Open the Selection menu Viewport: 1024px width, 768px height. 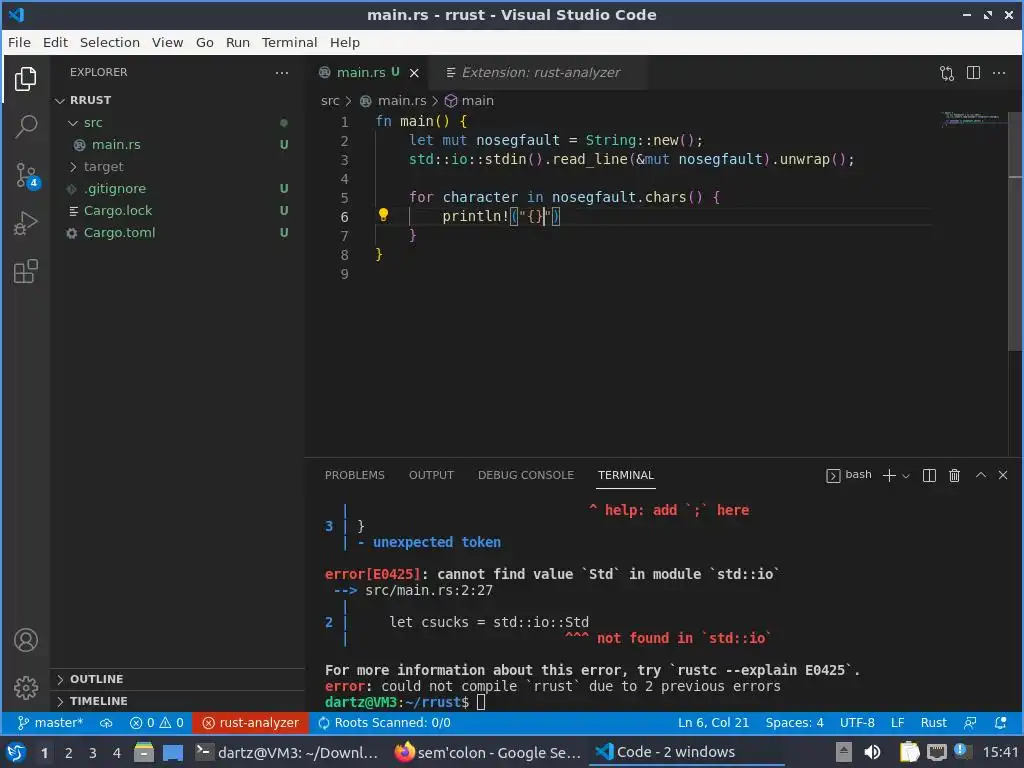[110, 42]
